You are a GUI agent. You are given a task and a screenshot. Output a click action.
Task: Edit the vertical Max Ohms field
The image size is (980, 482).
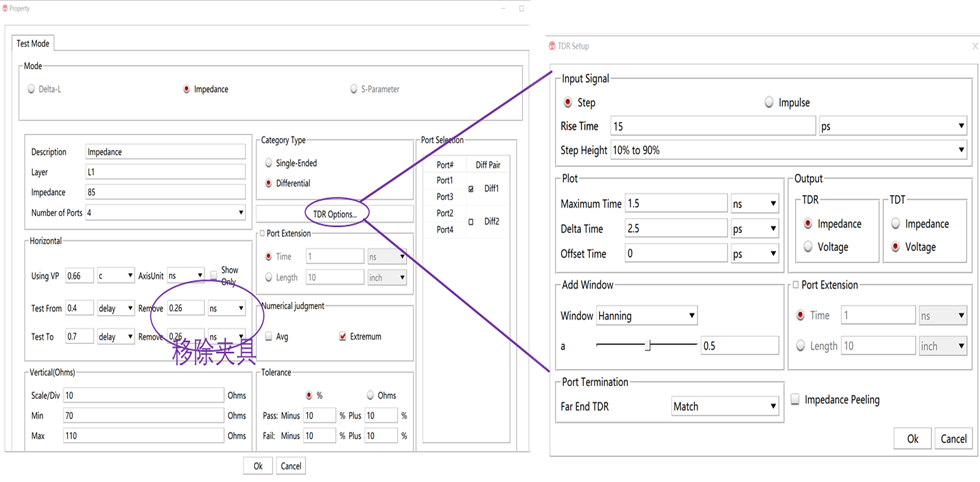point(144,435)
